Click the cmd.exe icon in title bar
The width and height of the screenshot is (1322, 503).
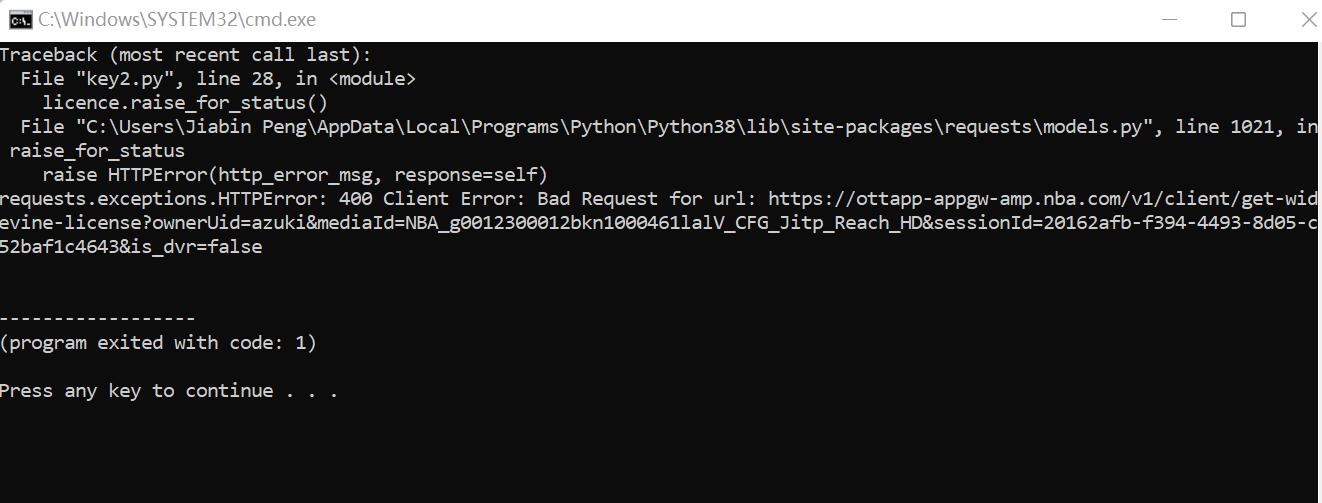point(19,19)
